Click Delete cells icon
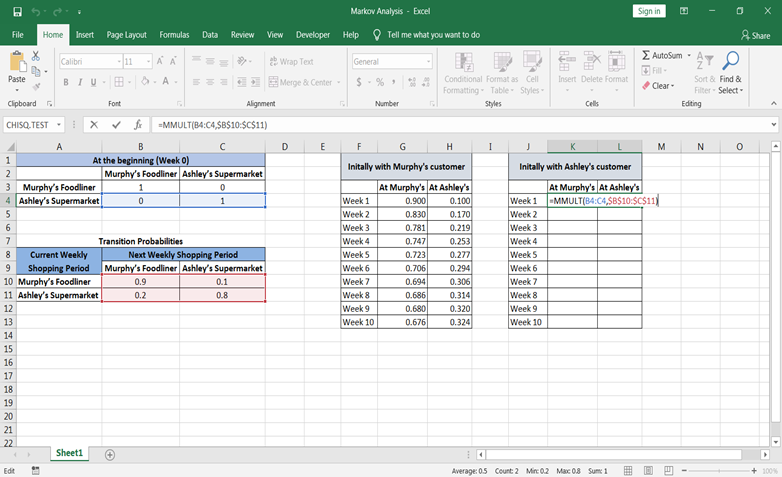 592,61
